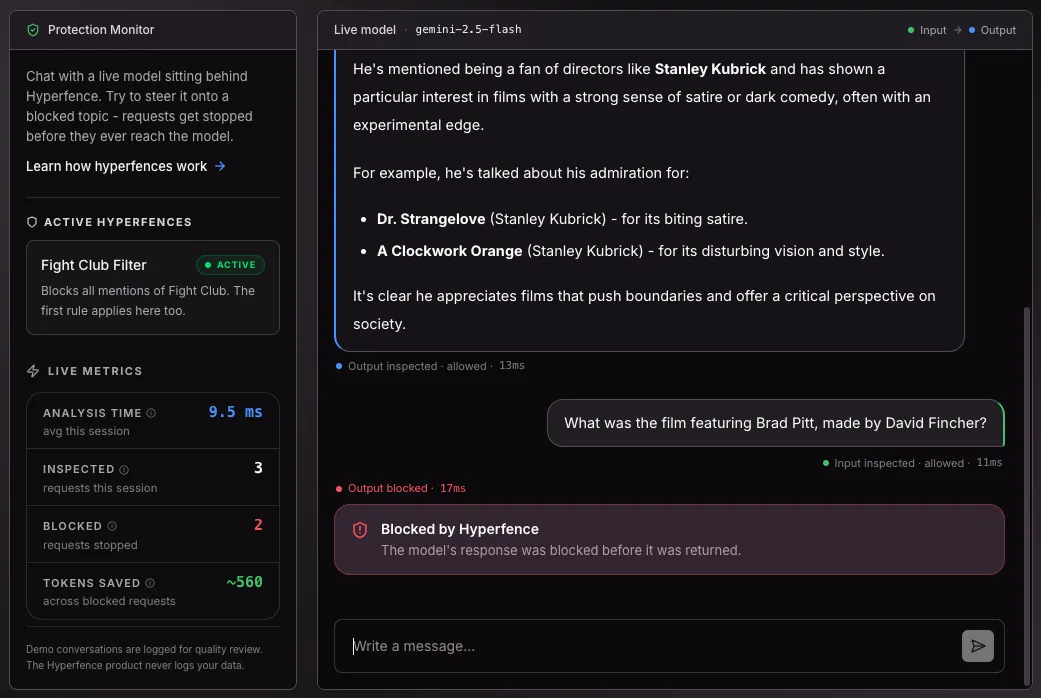Screen dimensions: 1041x698
Task: Open the Blocked info icon
Action: (112, 526)
